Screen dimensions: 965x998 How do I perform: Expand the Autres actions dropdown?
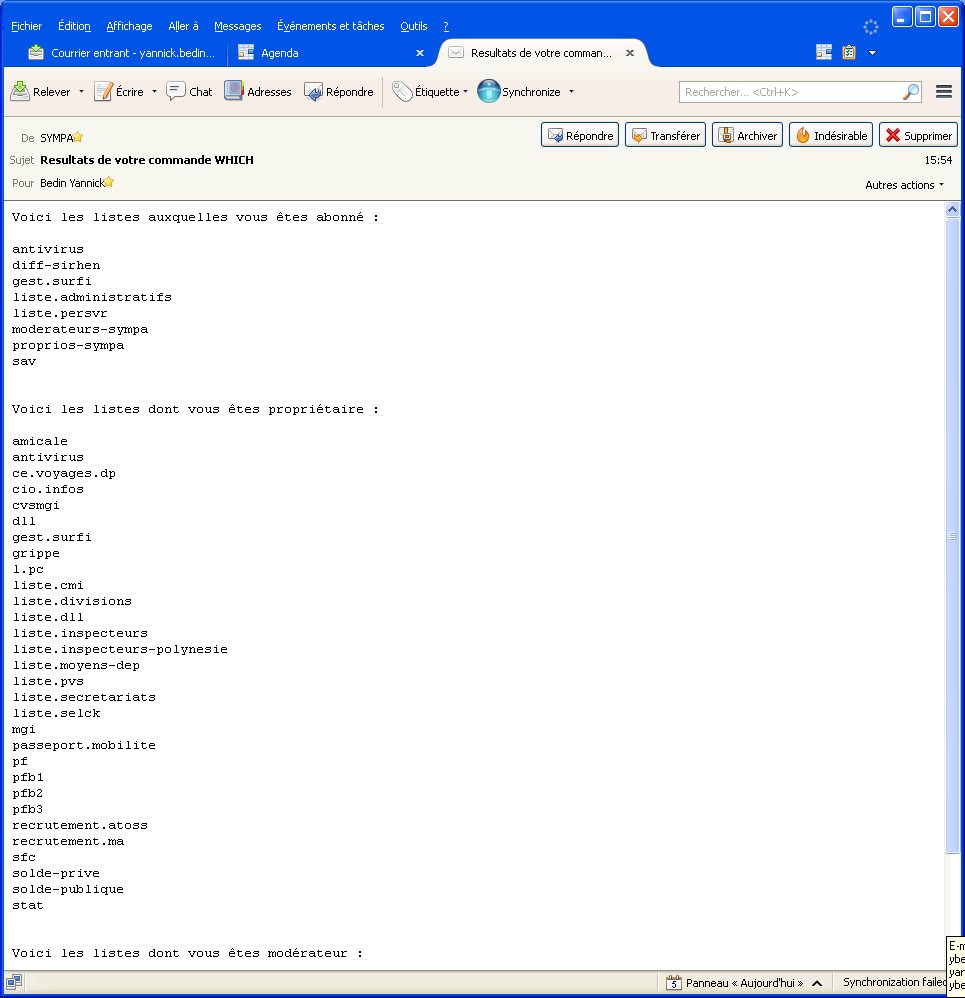click(x=905, y=185)
